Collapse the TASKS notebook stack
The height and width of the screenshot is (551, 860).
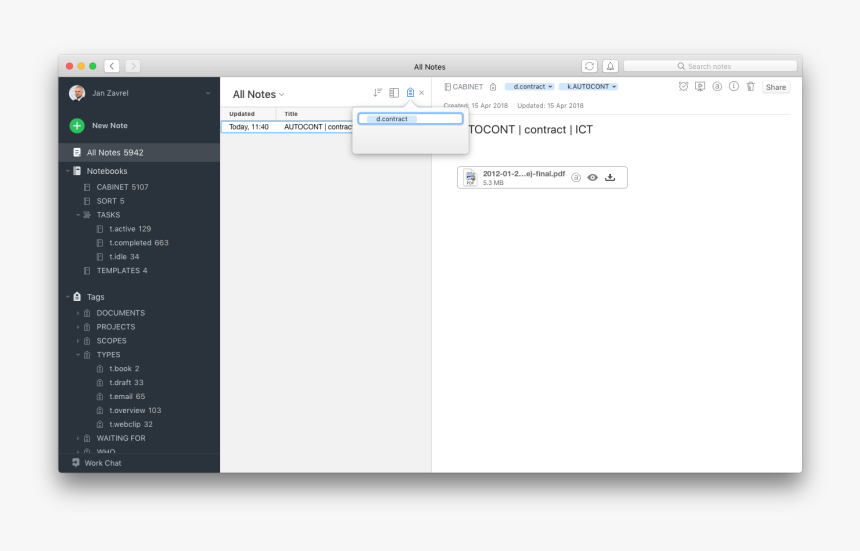78,215
